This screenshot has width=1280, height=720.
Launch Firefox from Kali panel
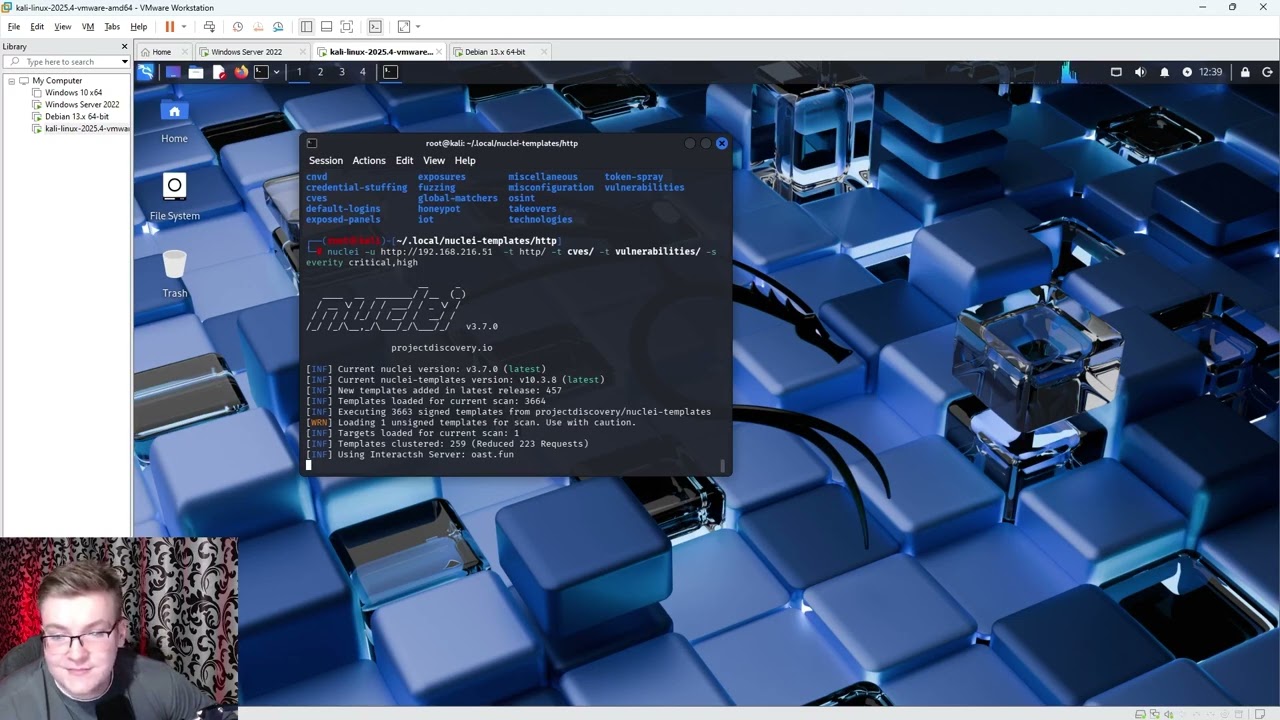click(x=241, y=72)
